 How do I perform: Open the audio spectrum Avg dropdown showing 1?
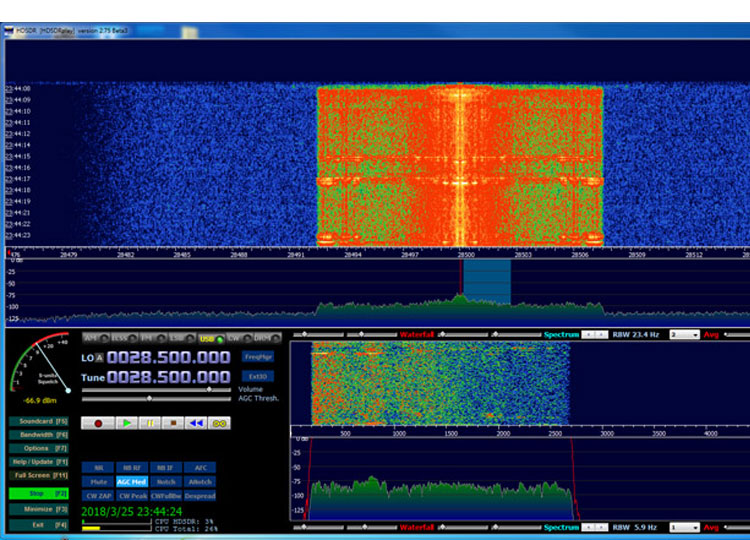point(684,528)
